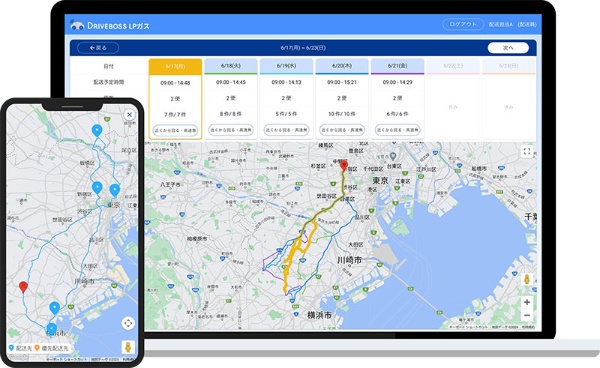
Task: Click the 8件/8件 delivery count
Action: (231, 114)
